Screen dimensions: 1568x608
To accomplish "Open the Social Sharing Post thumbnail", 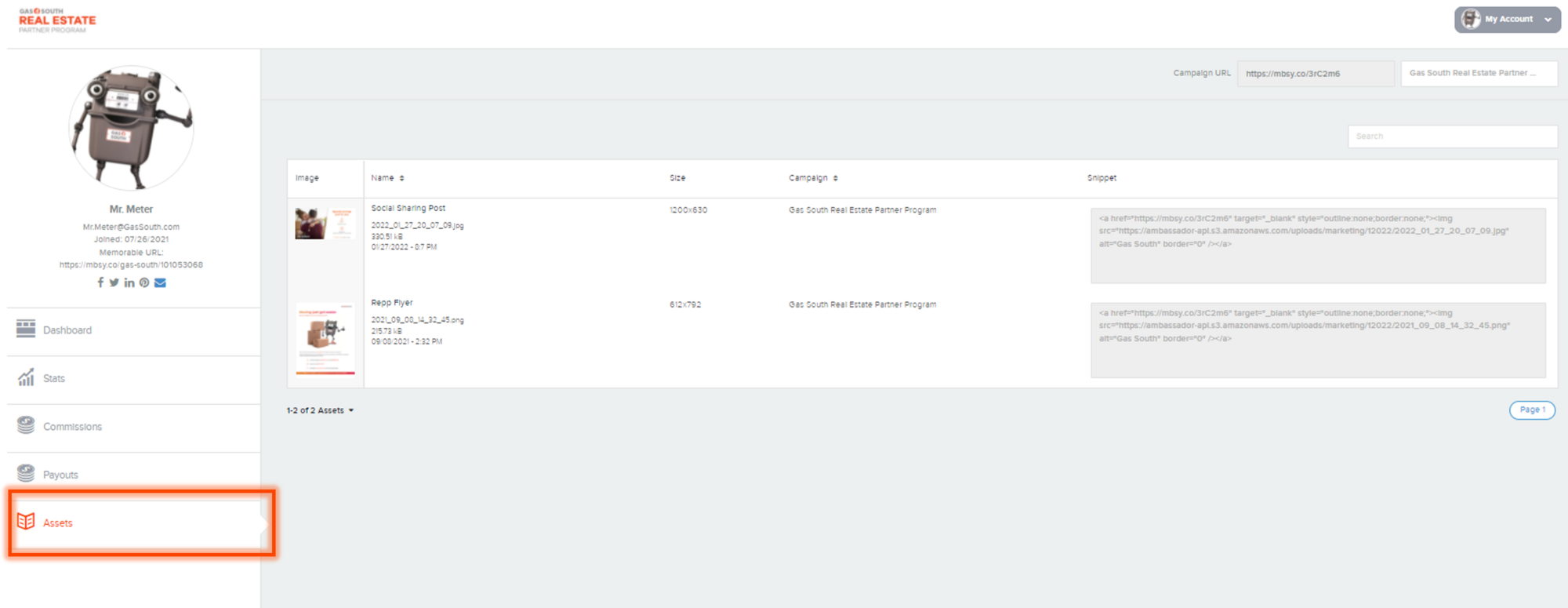I will click(325, 224).
